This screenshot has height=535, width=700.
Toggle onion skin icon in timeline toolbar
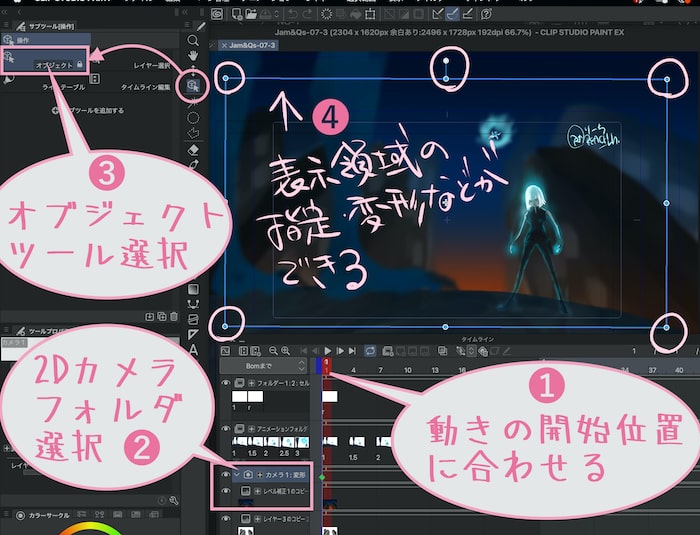pyautogui.click(x=442, y=351)
